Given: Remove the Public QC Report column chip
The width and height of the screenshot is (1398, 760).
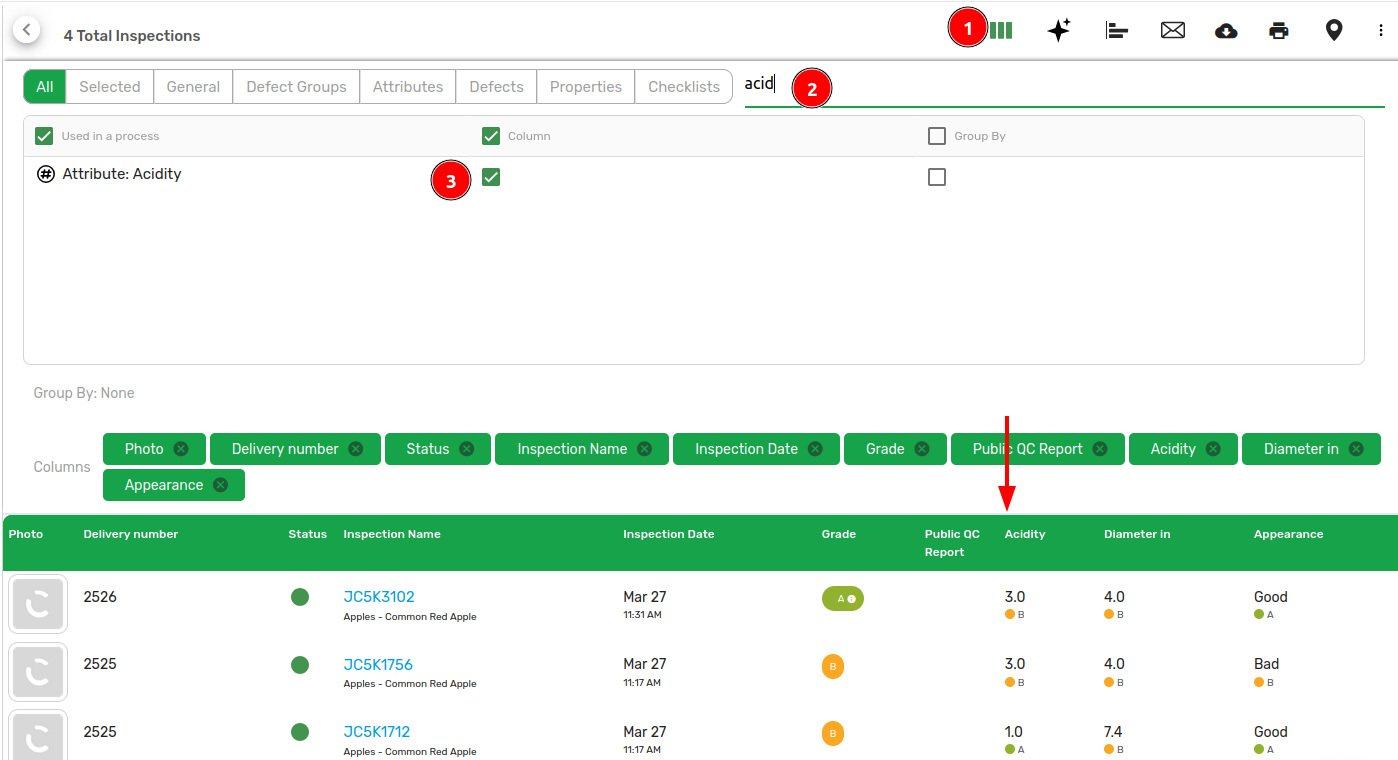Looking at the screenshot, I should click(1100, 449).
